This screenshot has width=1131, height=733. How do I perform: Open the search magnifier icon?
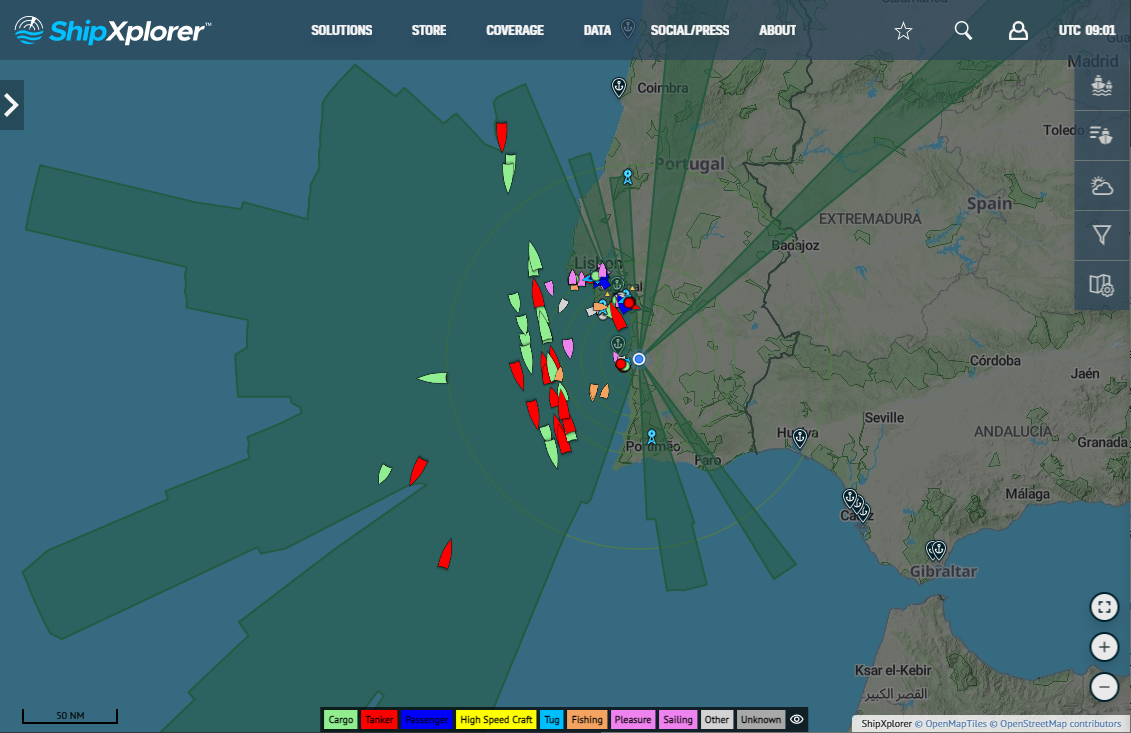pos(963,31)
